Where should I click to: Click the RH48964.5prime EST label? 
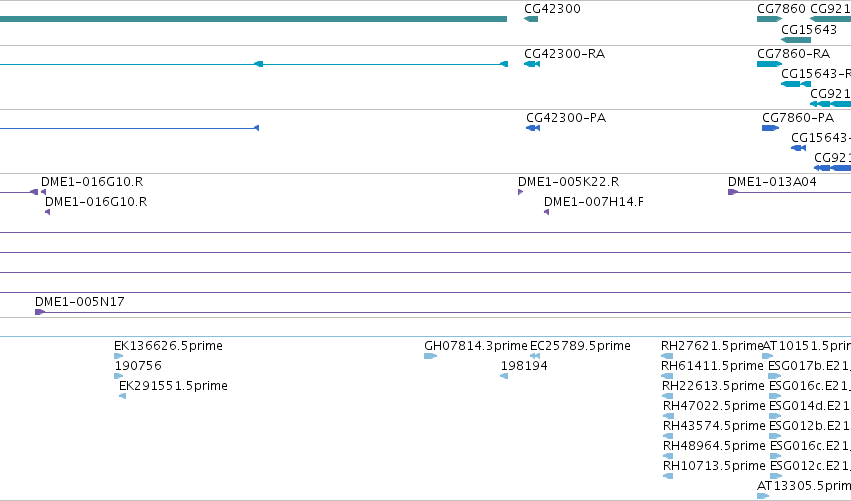tap(714, 446)
